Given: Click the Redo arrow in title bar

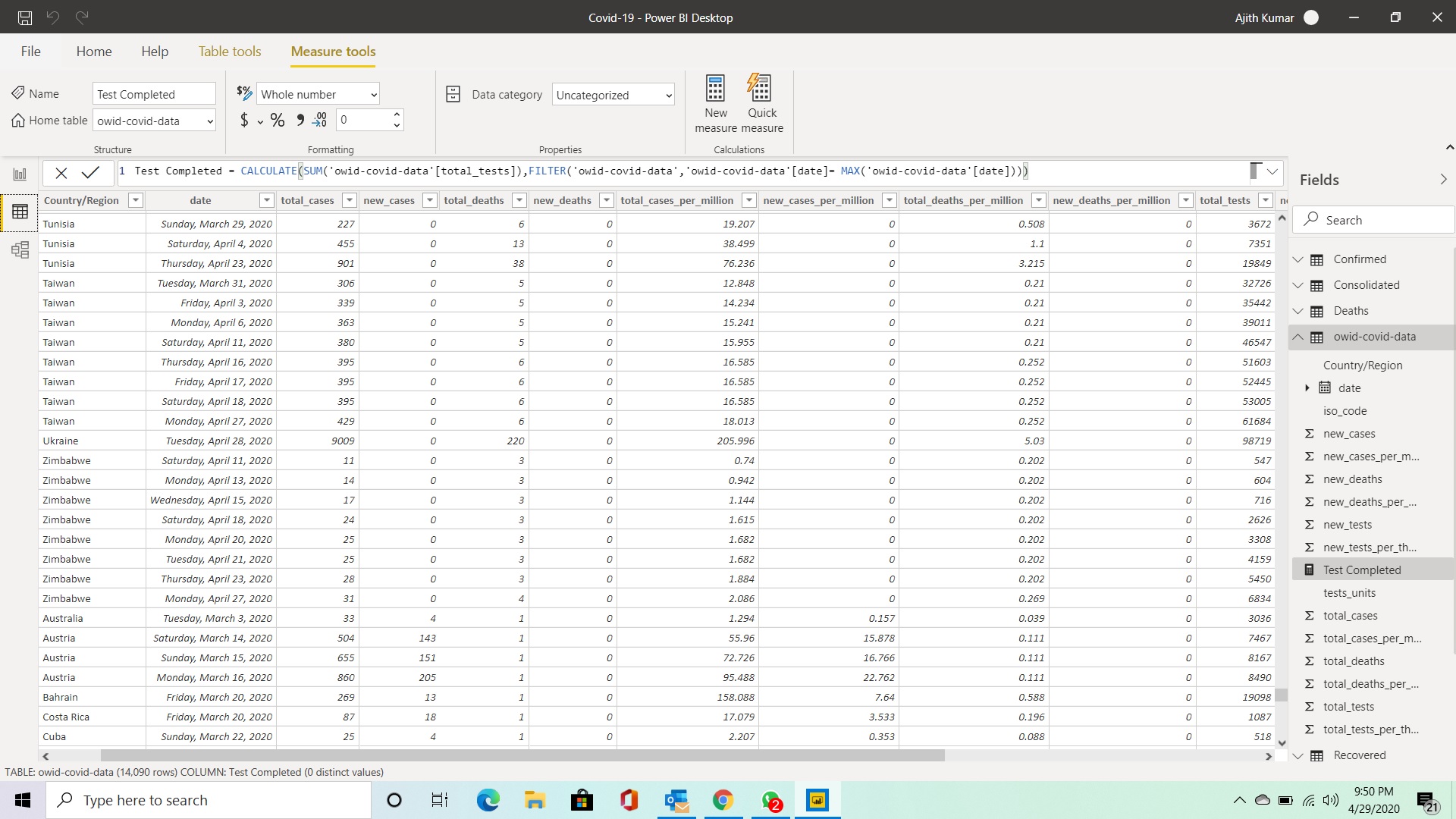Looking at the screenshot, I should click(x=82, y=17).
